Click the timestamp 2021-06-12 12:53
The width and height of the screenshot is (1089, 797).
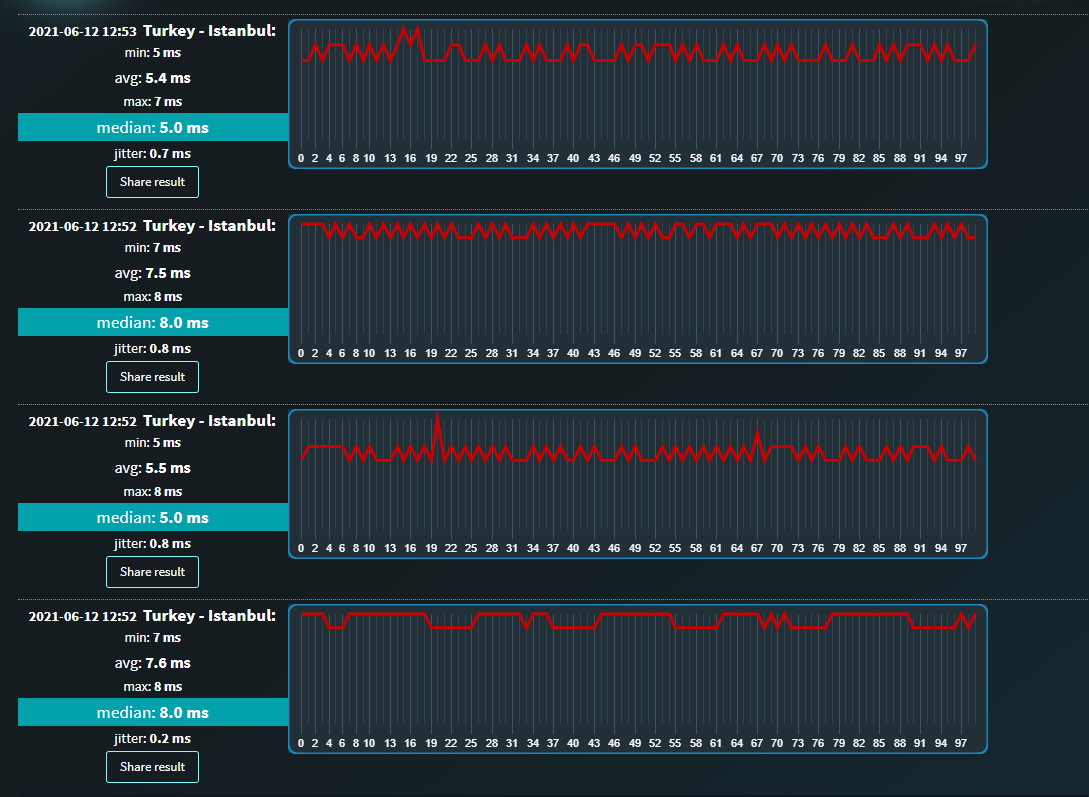83,31
